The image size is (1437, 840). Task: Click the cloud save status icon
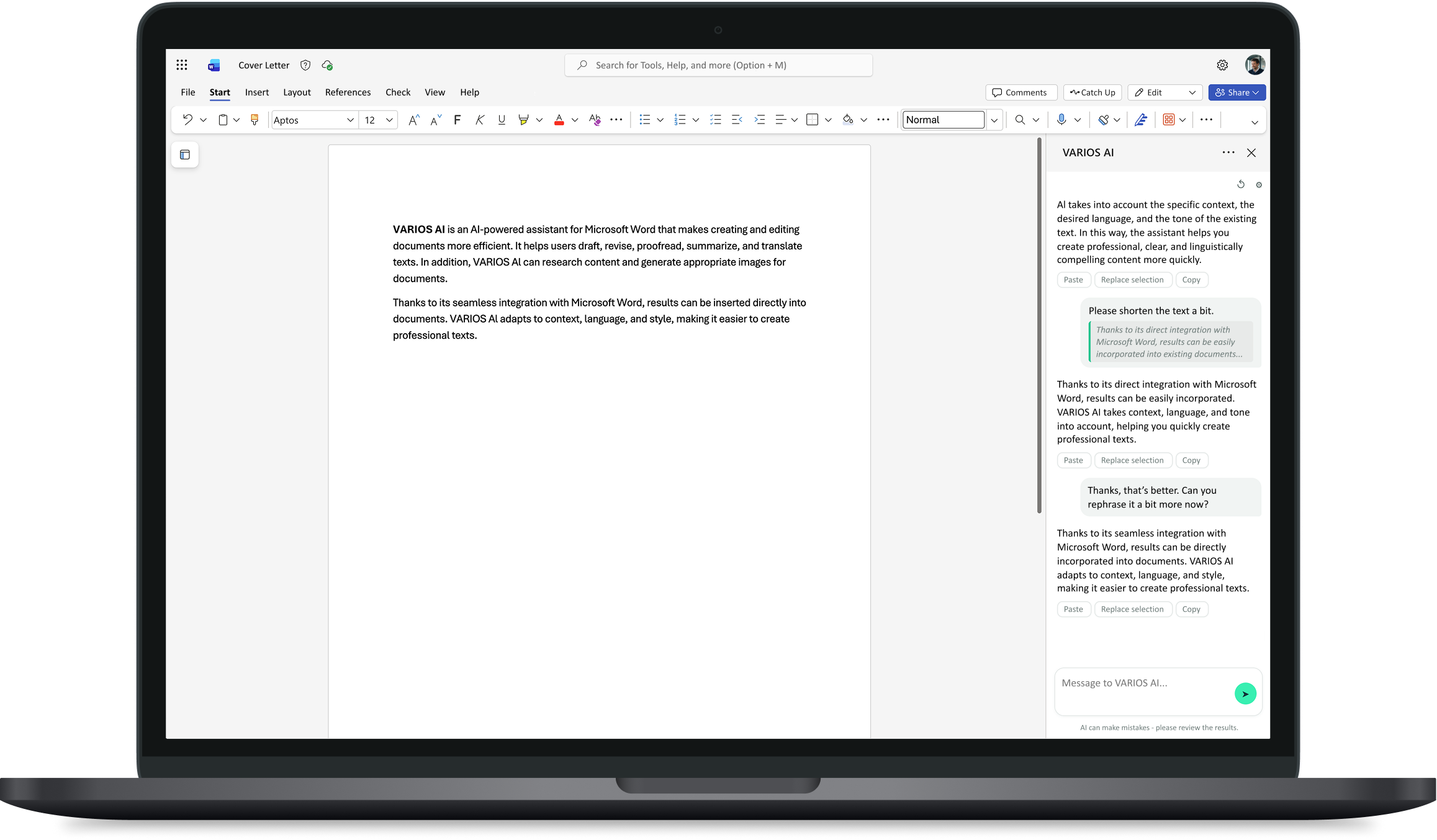pyautogui.click(x=327, y=65)
